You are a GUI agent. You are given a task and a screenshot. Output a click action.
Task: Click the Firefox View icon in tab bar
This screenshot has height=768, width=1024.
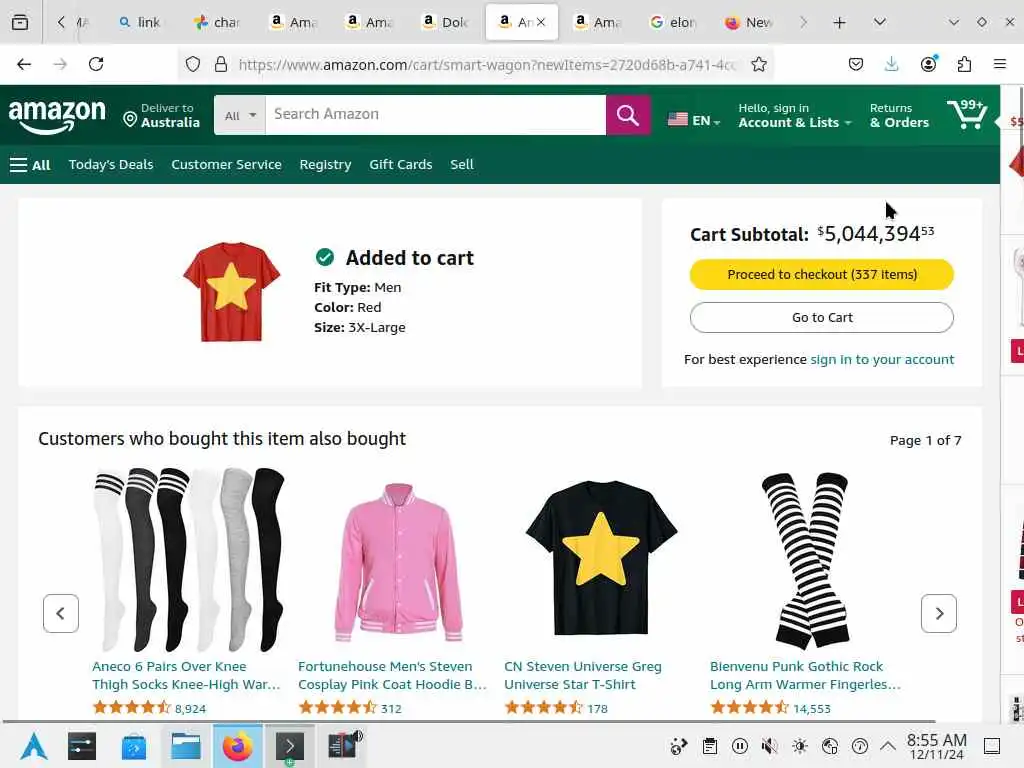(20, 22)
